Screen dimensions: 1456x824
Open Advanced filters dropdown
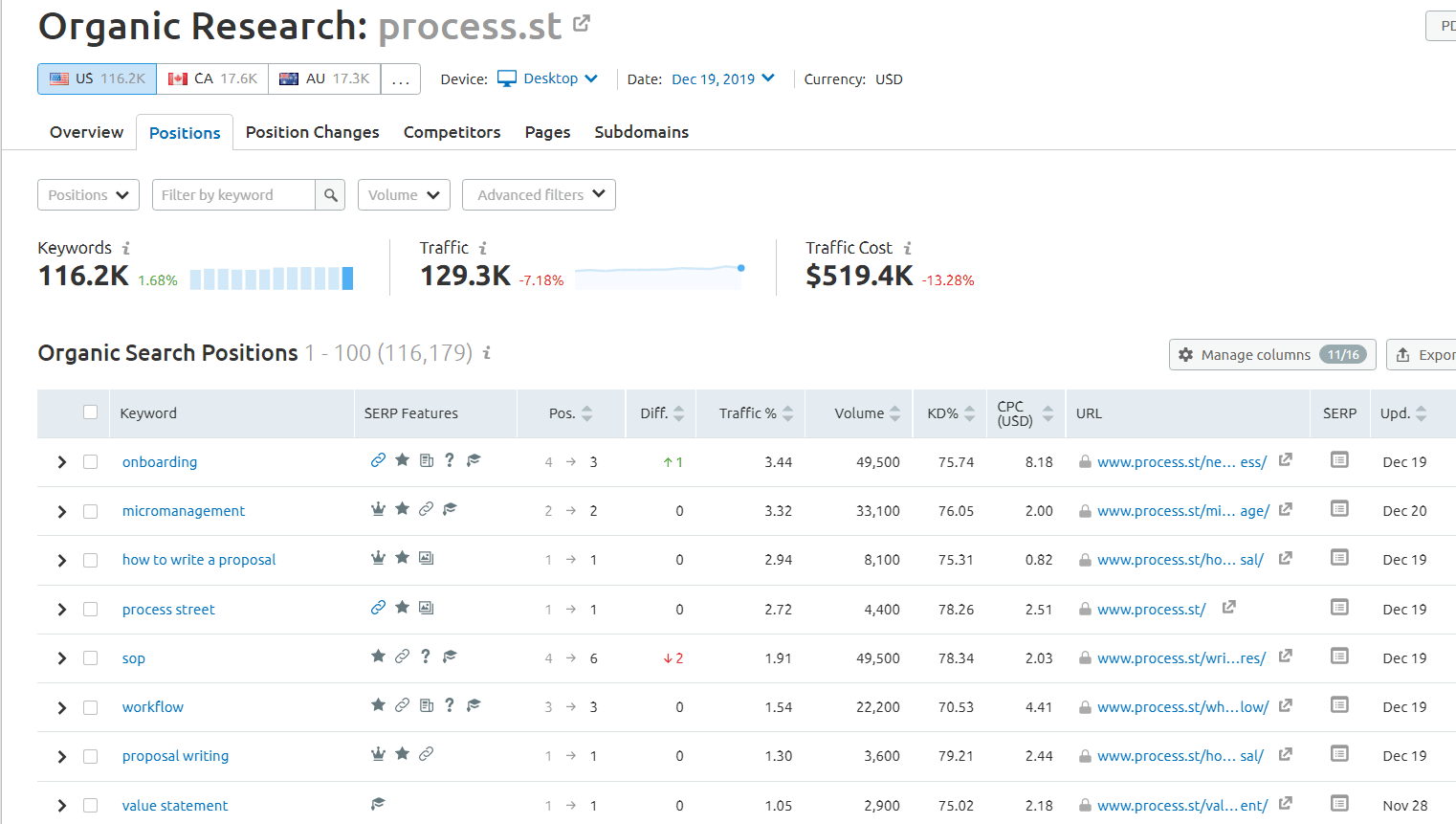[x=539, y=195]
